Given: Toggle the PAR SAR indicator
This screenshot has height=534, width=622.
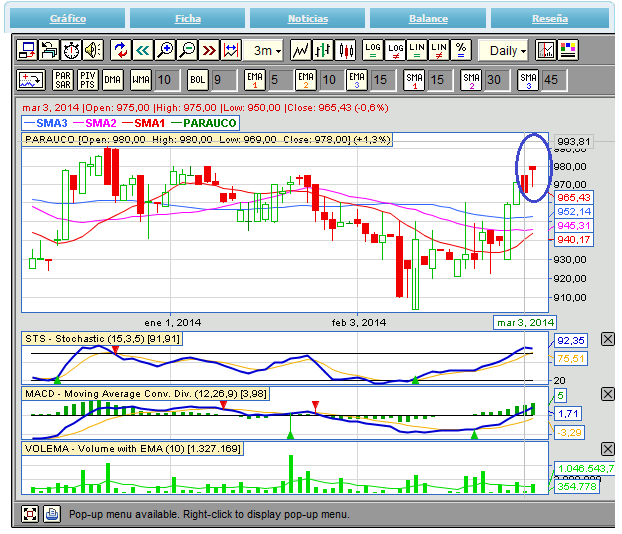Looking at the screenshot, I should [x=62, y=80].
